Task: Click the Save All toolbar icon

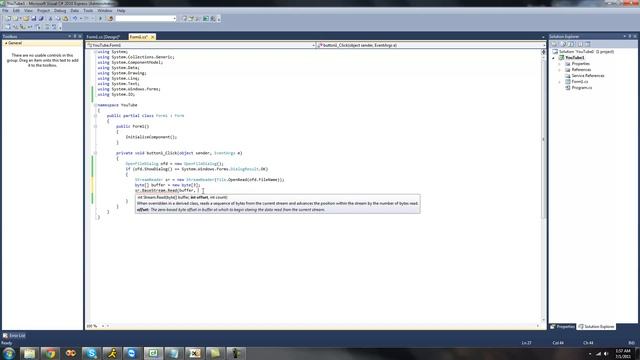Action: tap(41, 18)
